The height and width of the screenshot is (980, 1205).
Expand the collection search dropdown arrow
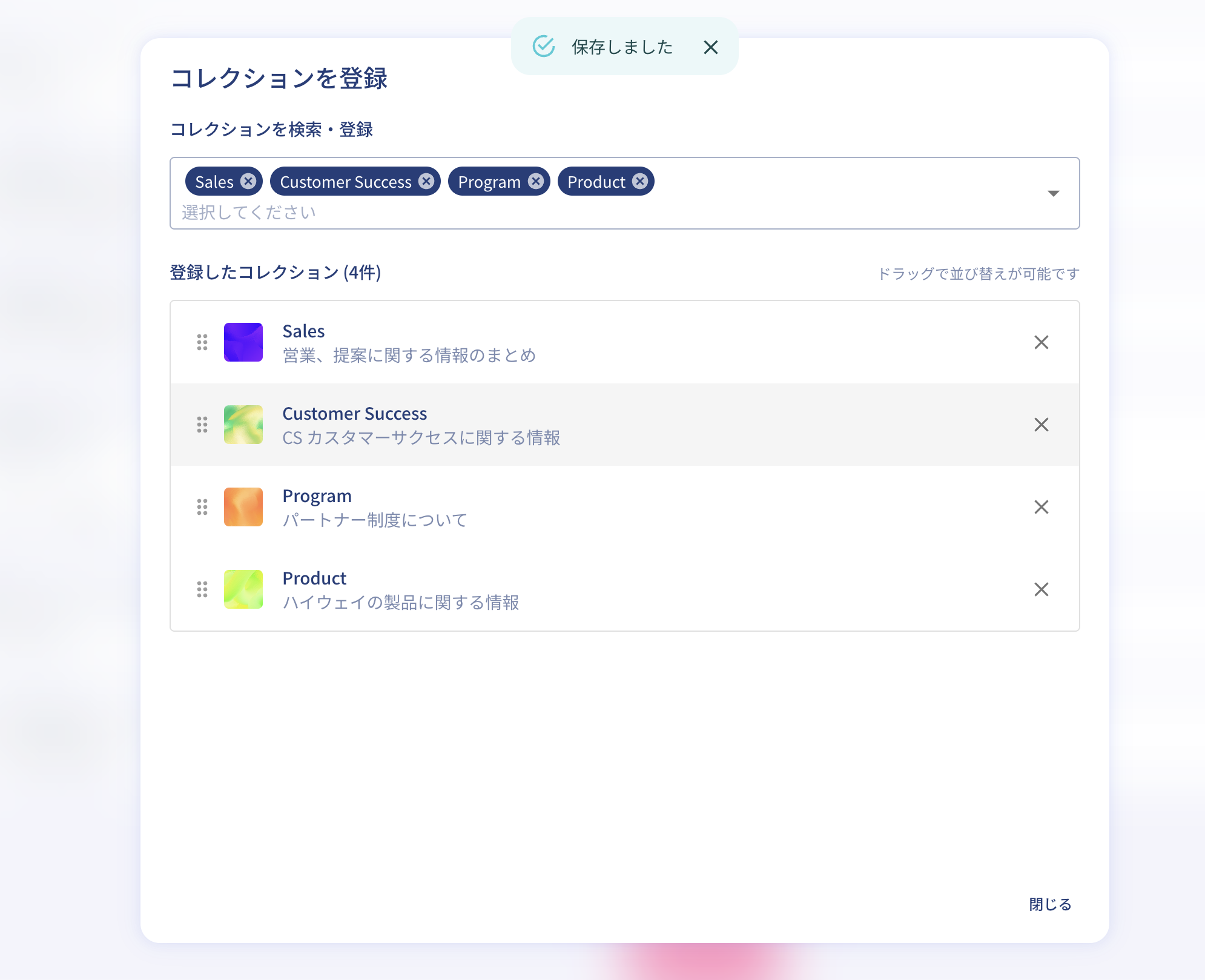click(x=1053, y=193)
